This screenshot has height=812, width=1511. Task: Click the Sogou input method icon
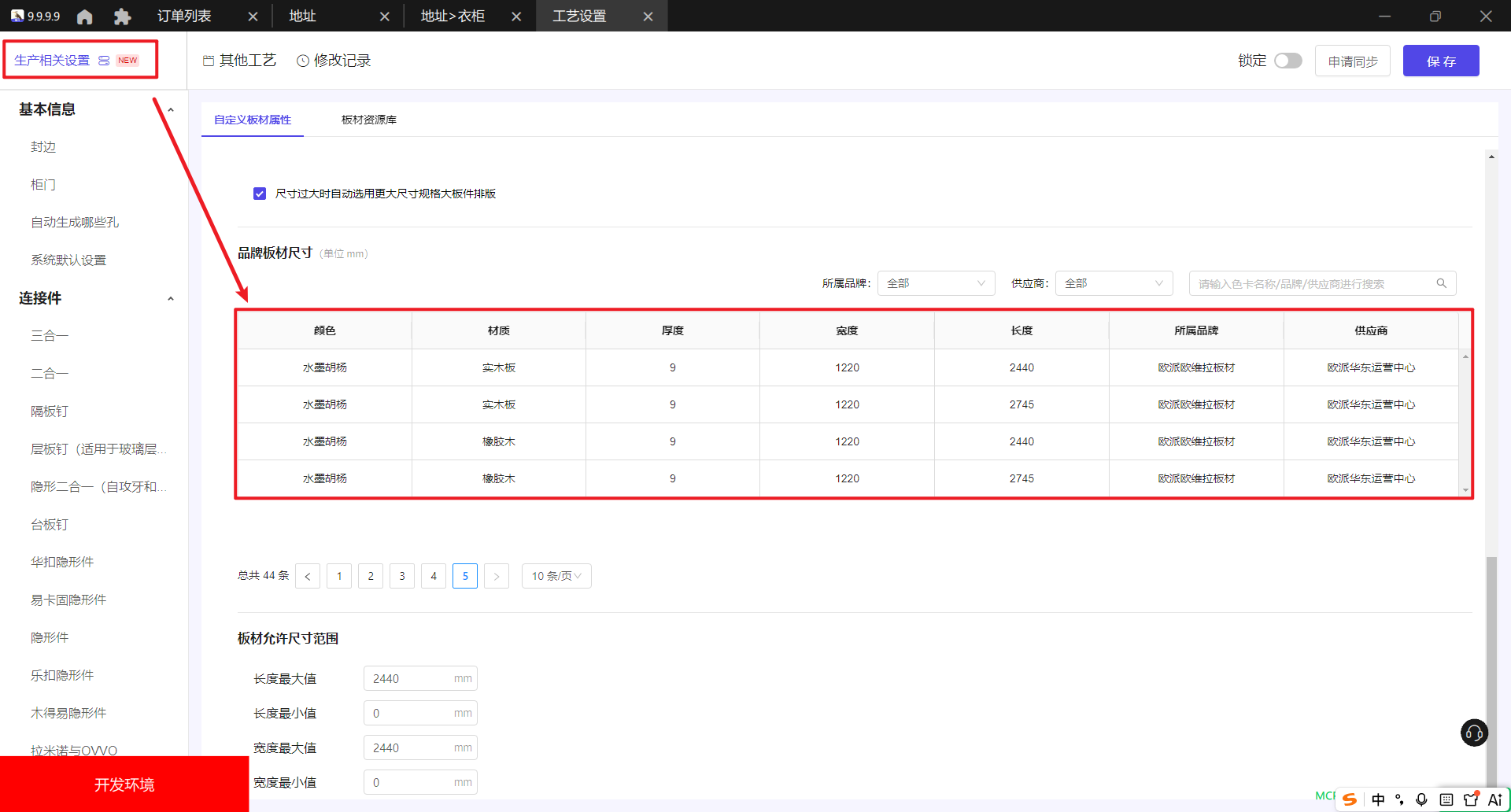1350,799
